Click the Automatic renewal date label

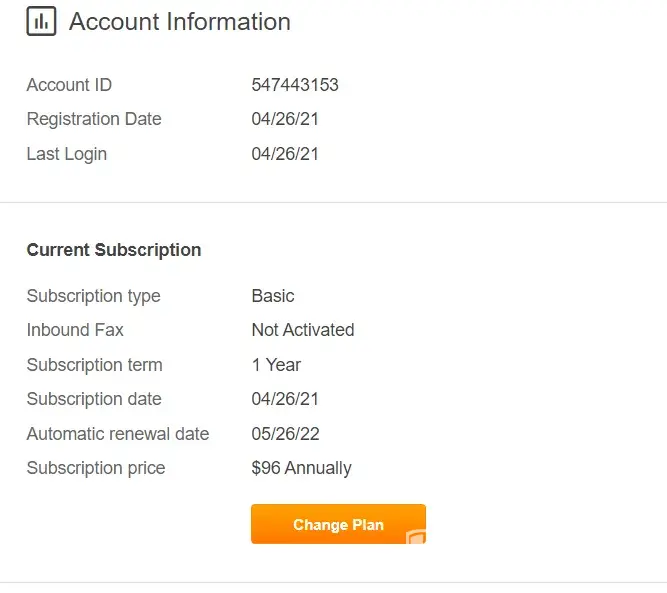click(118, 434)
